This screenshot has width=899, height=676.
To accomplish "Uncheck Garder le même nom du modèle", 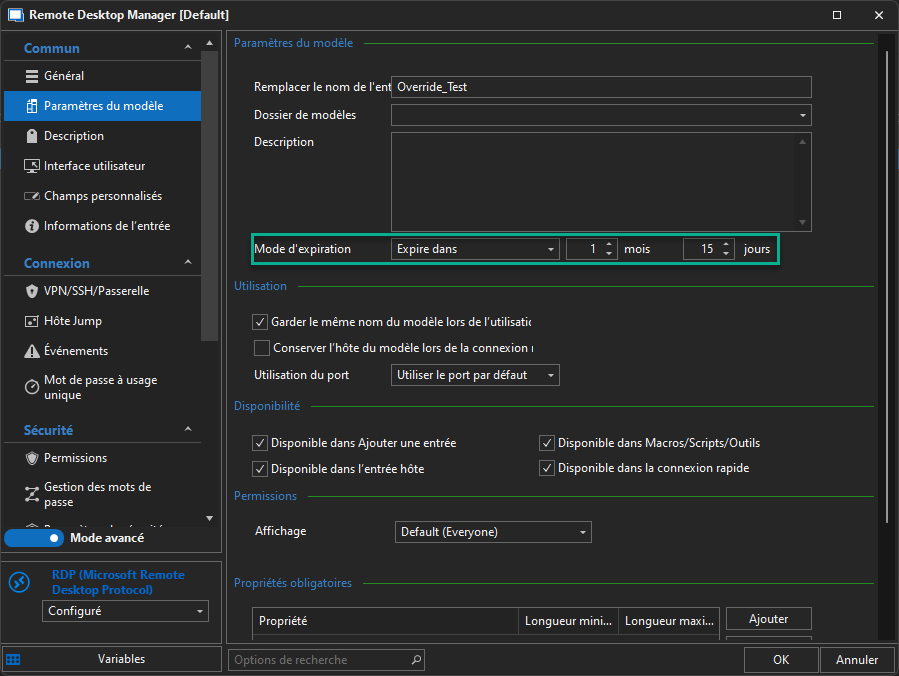I will point(262,322).
